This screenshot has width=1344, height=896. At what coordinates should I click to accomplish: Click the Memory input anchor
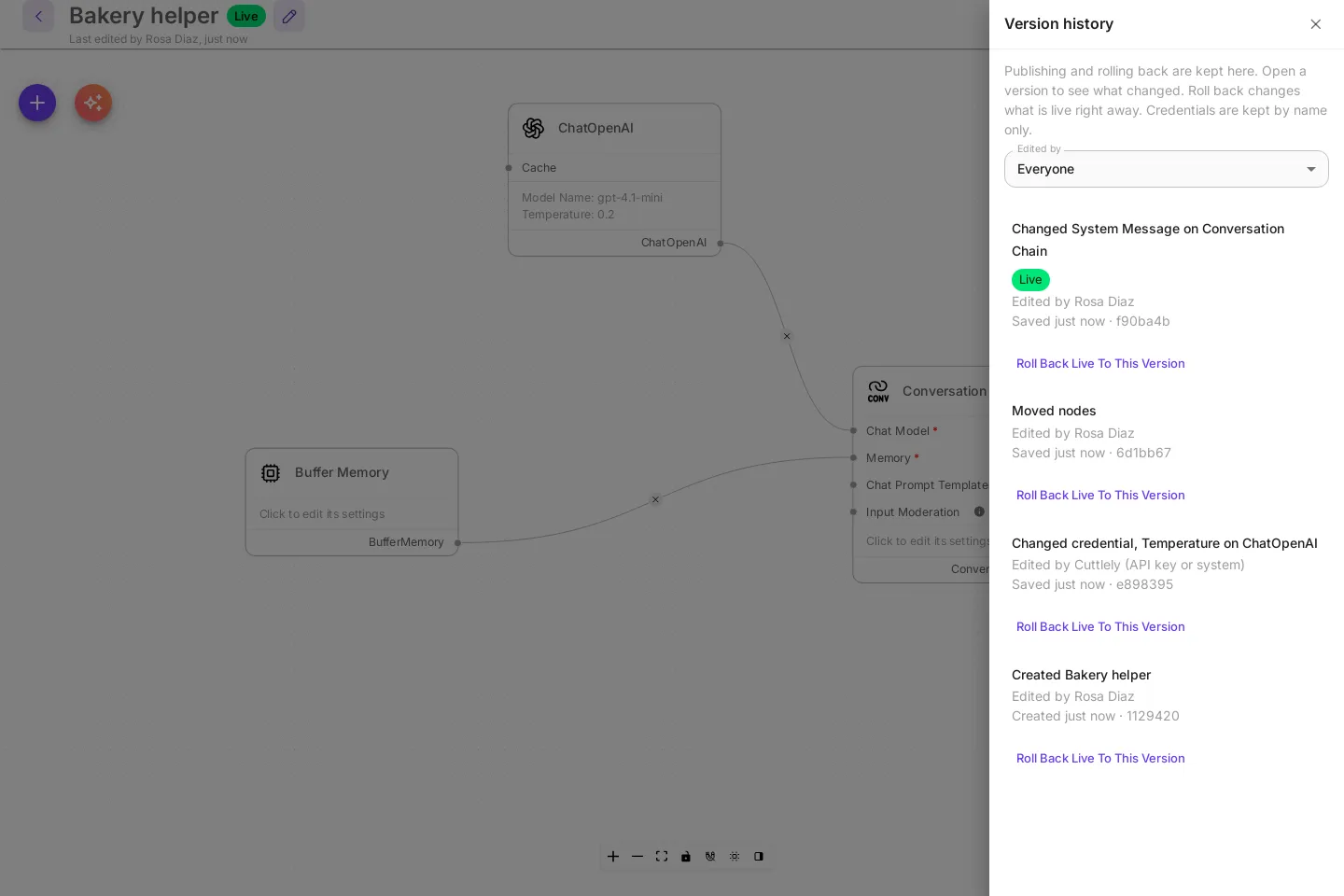(x=853, y=457)
